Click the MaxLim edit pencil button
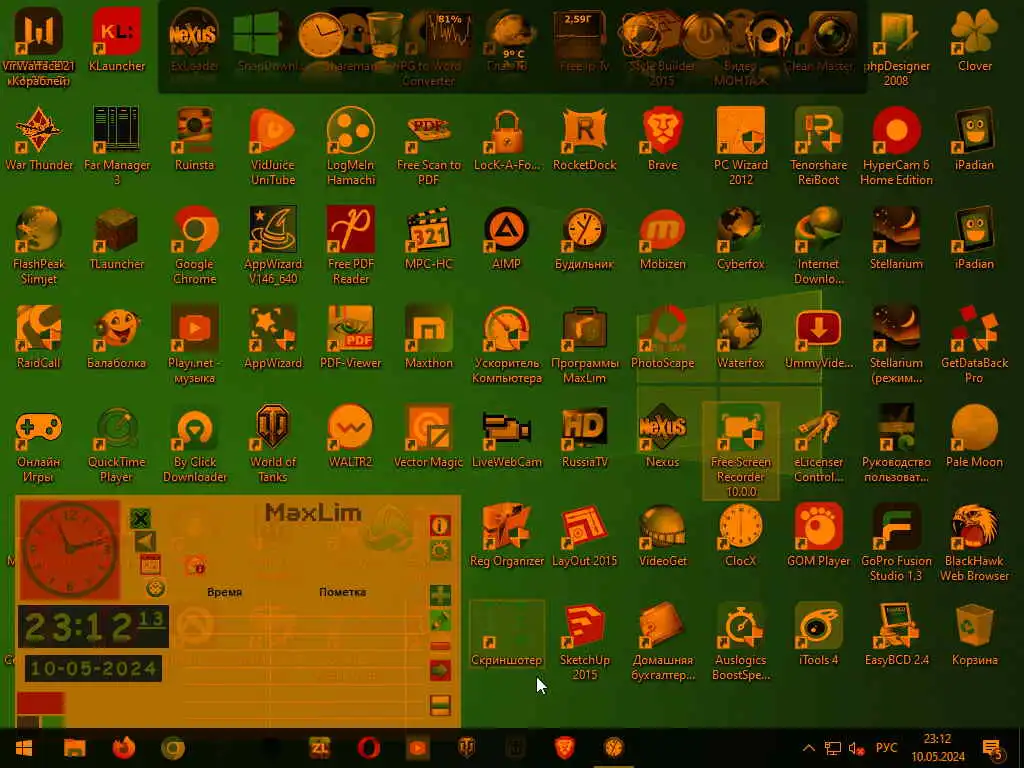 [x=441, y=620]
